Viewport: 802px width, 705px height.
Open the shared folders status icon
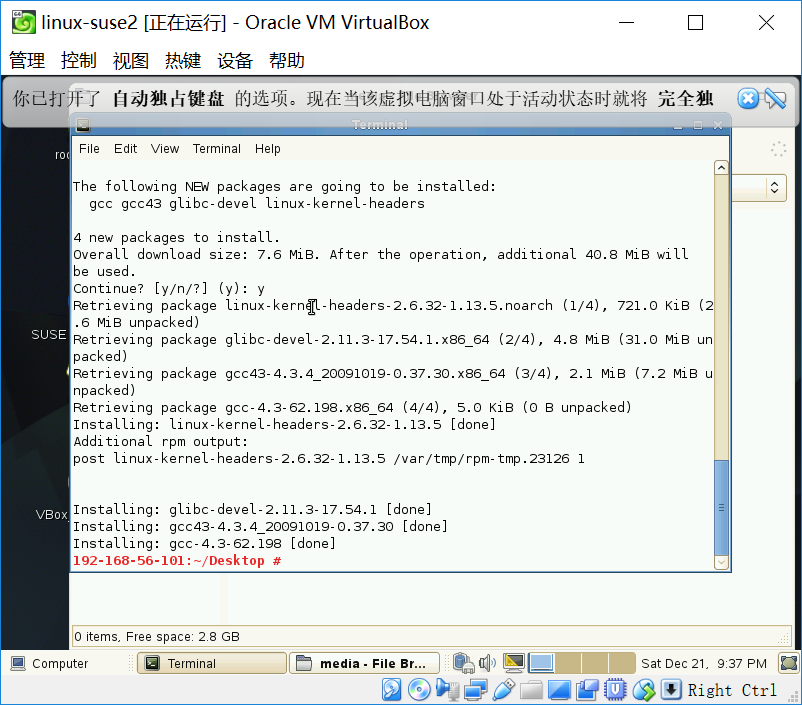531,690
